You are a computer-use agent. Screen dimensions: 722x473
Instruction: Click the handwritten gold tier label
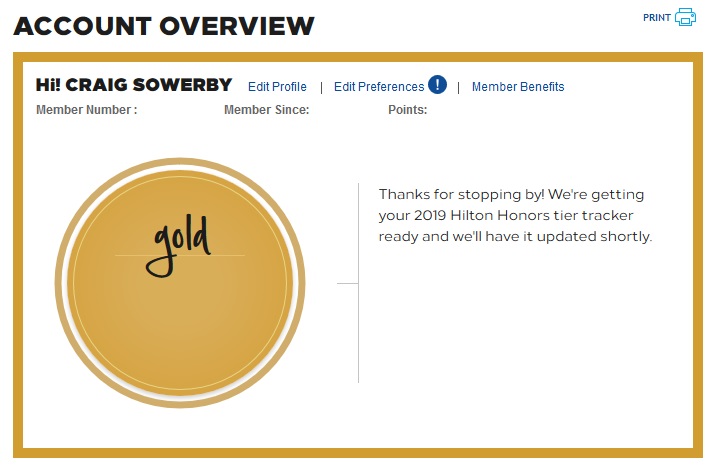(x=180, y=243)
